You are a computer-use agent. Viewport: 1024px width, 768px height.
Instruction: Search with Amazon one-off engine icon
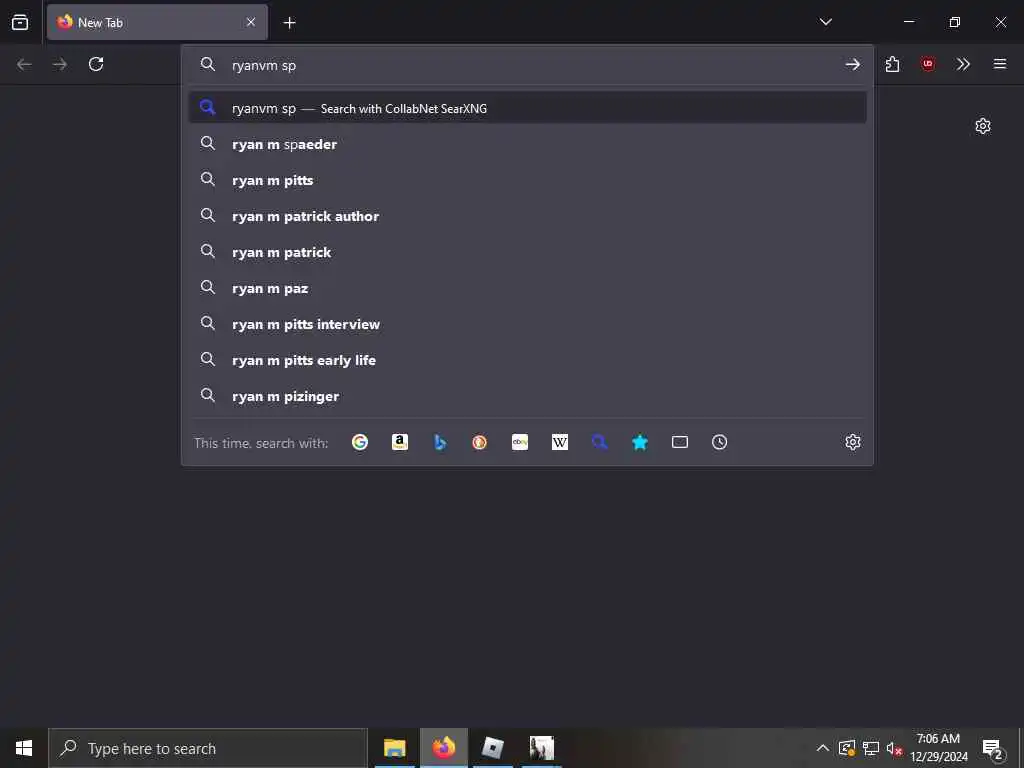pos(400,442)
